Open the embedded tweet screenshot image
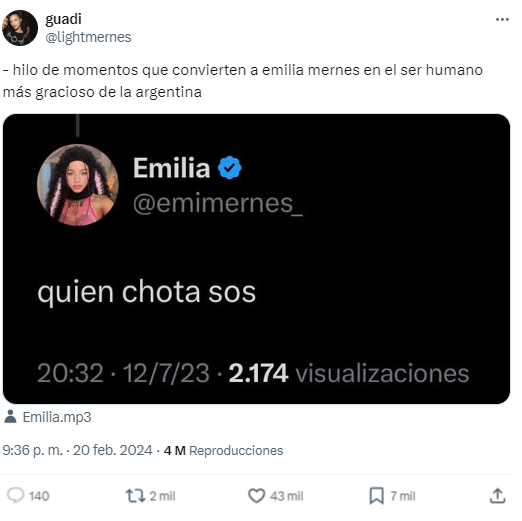 pos(256,259)
